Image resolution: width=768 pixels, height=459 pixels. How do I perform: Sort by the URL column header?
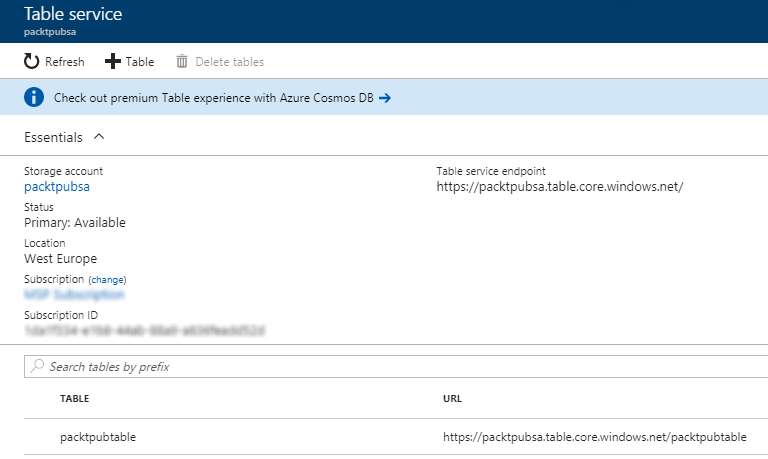[x=452, y=399]
